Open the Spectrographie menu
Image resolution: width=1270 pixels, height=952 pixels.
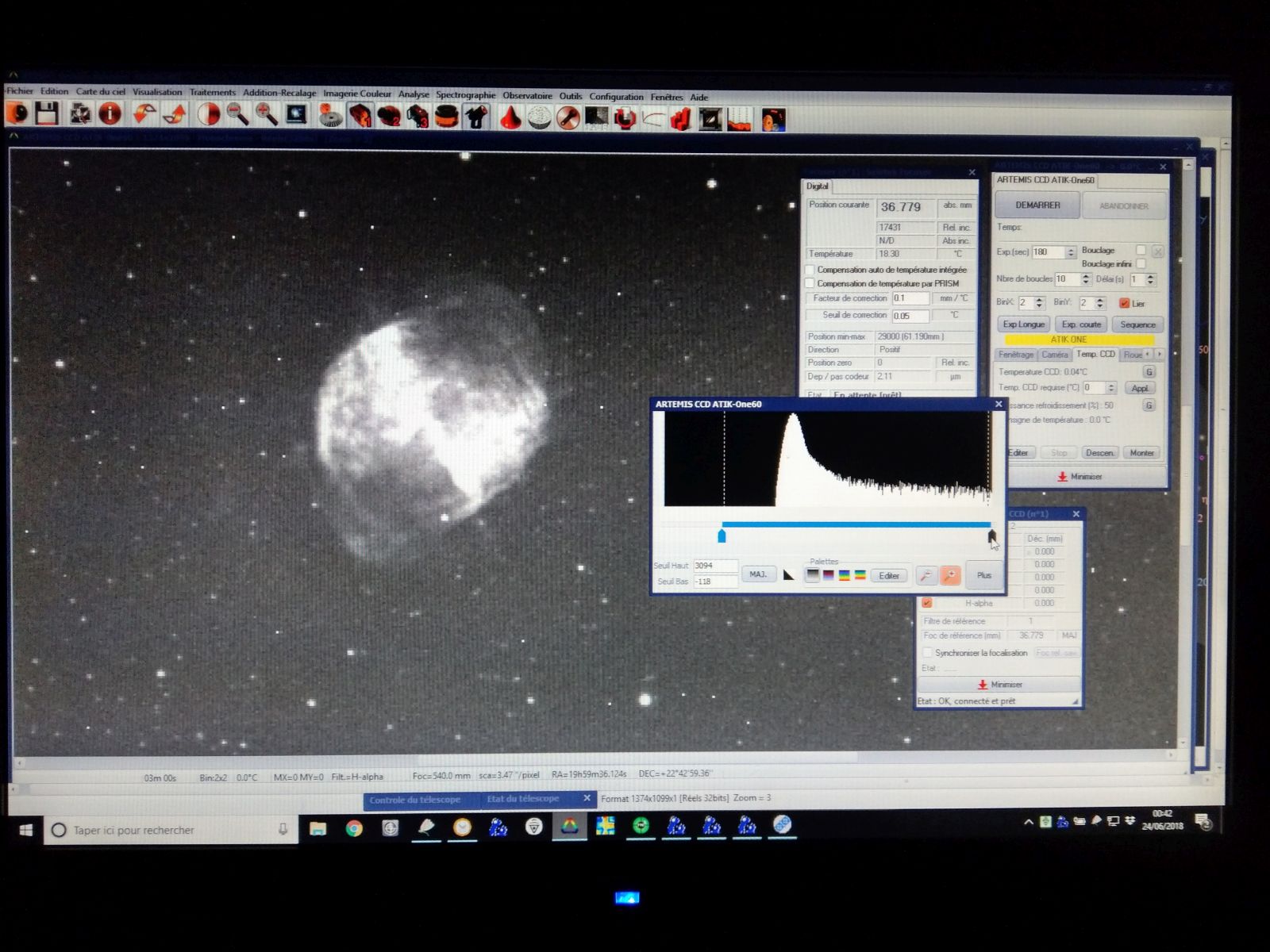coord(465,94)
